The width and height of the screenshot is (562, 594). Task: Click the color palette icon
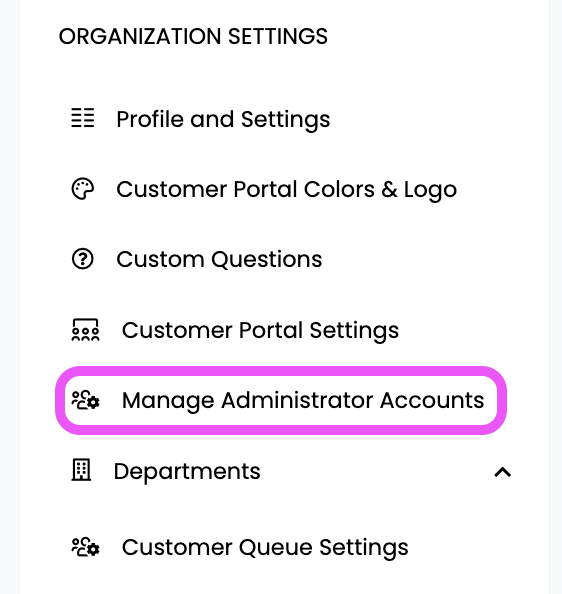[x=83, y=189]
